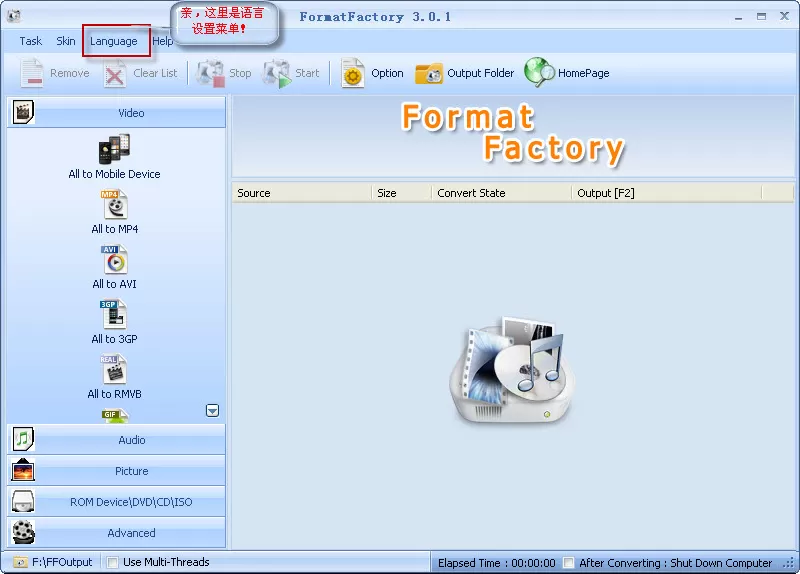This screenshot has width=800, height=574.
Task: Click the Elapsed Time status text
Action: click(x=496, y=563)
